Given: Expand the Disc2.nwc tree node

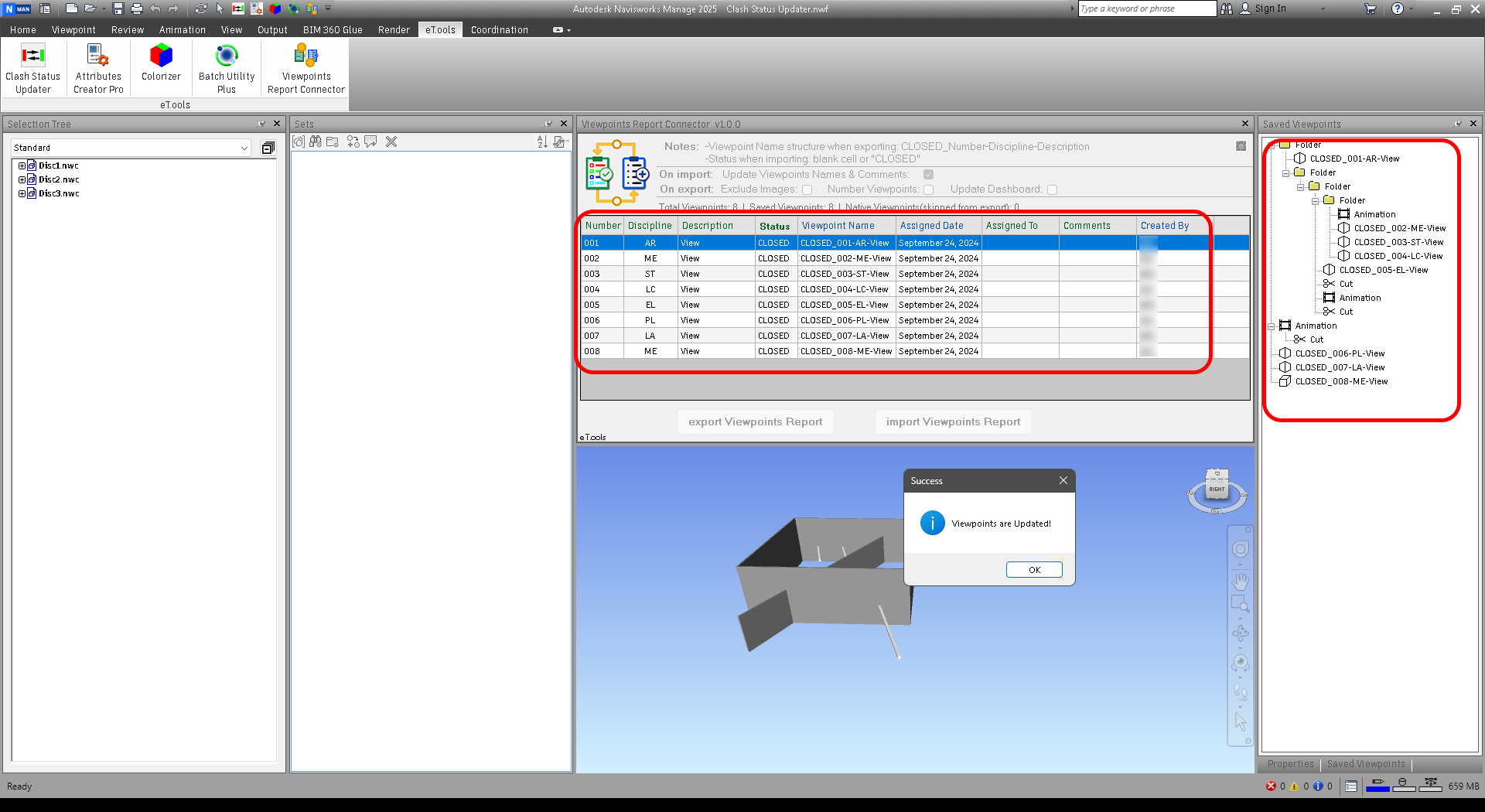Looking at the screenshot, I should tap(22, 179).
